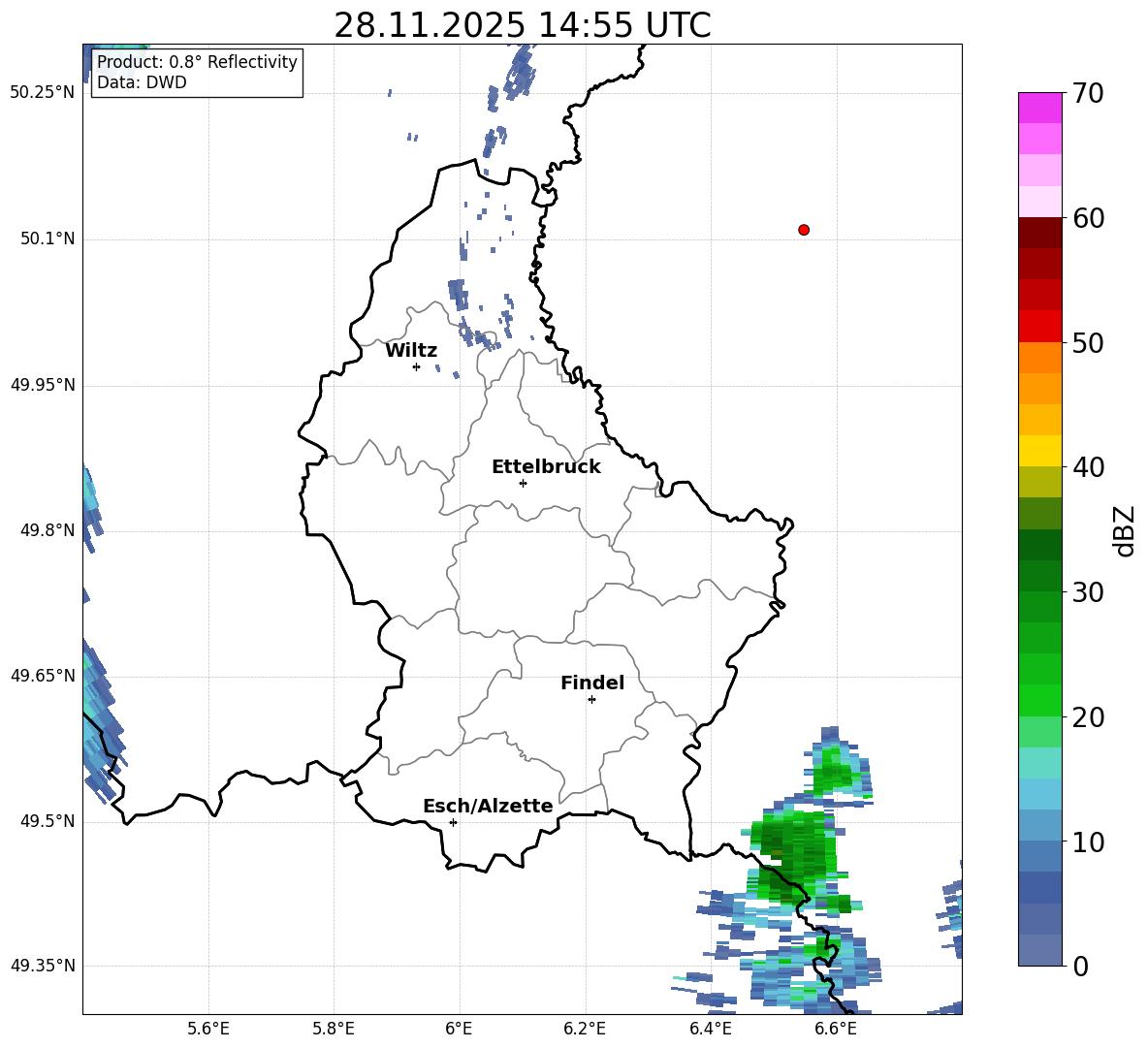
Task: Click the title 28.11.2025 14:55 UTC
Action: pos(523,25)
